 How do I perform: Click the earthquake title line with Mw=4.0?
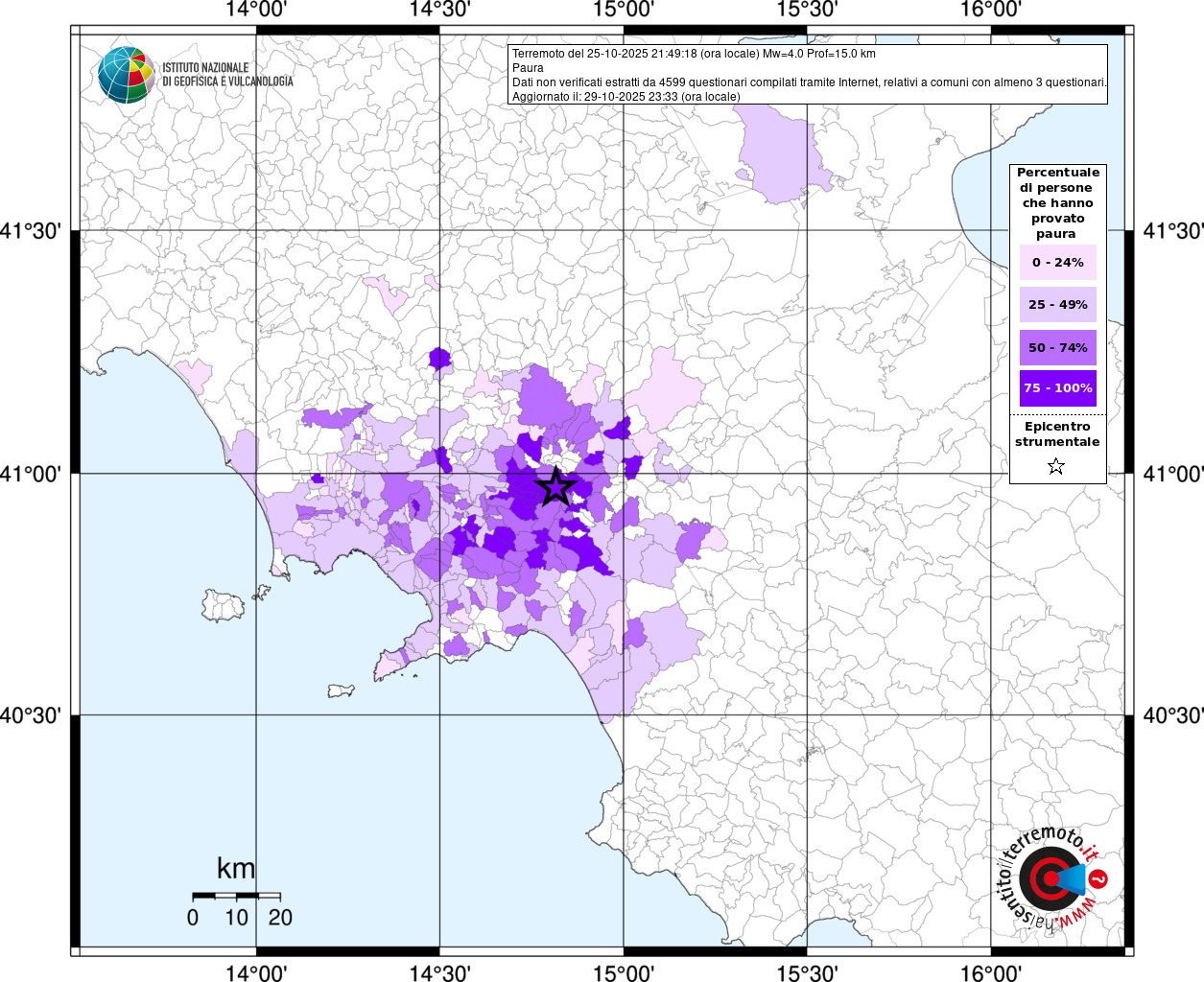(x=694, y=54)
